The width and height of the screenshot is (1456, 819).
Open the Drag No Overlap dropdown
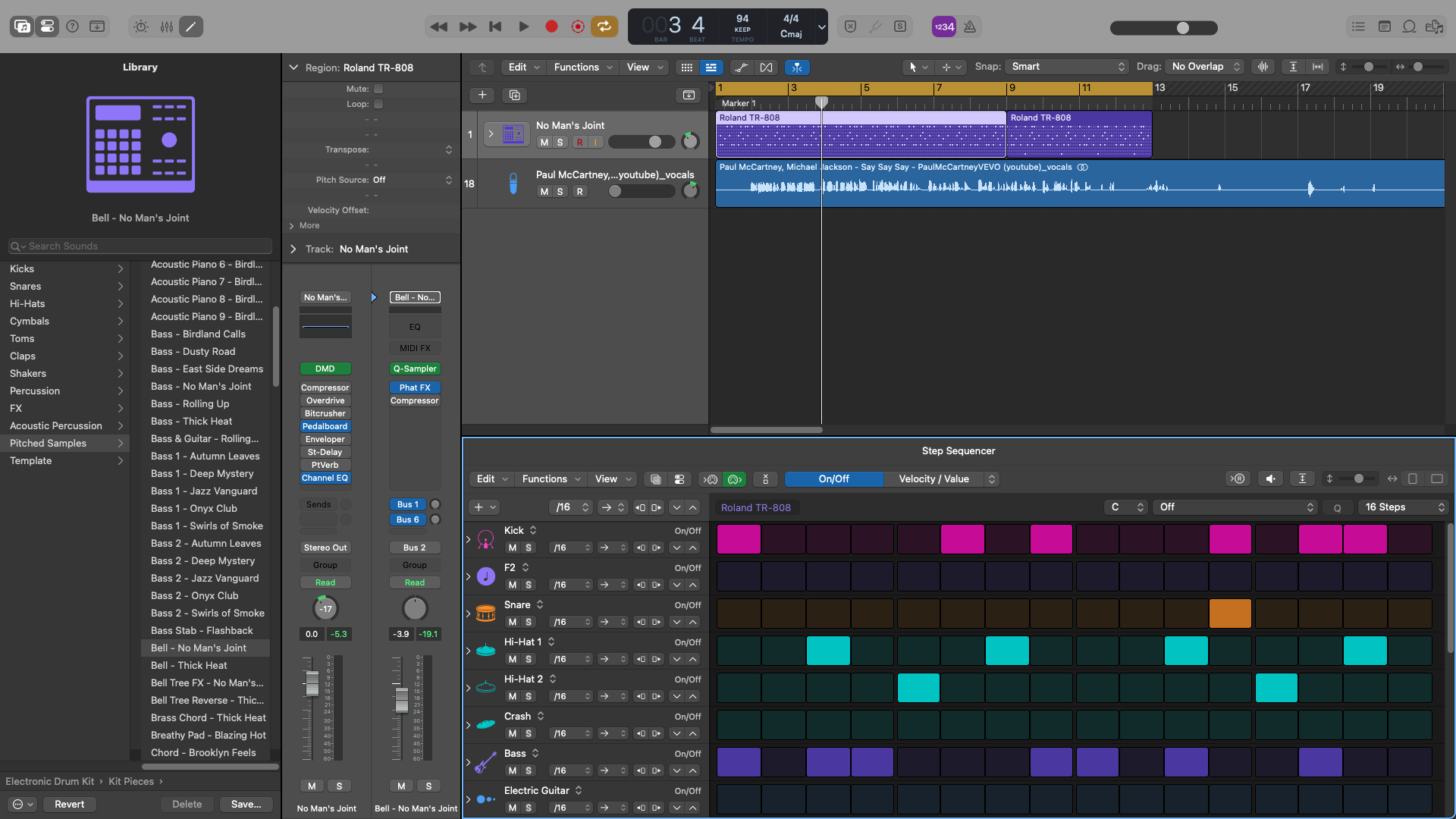pos(1205,67)
